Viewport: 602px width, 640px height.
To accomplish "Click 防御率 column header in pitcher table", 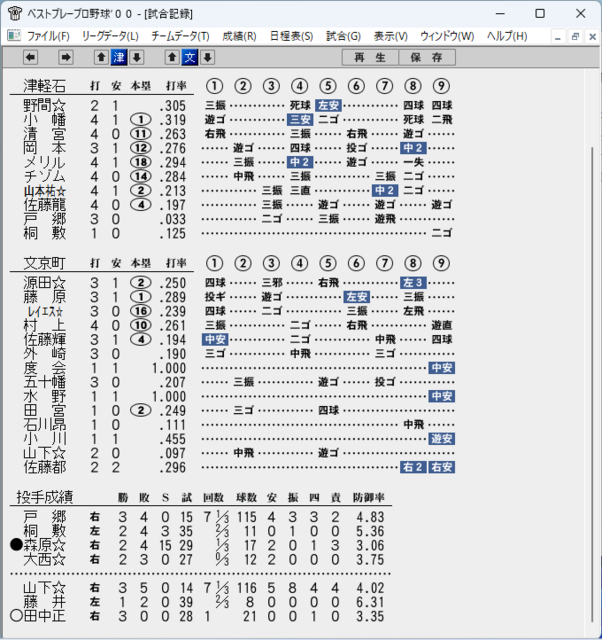I will pyautogui.click(x=369, y=498).
